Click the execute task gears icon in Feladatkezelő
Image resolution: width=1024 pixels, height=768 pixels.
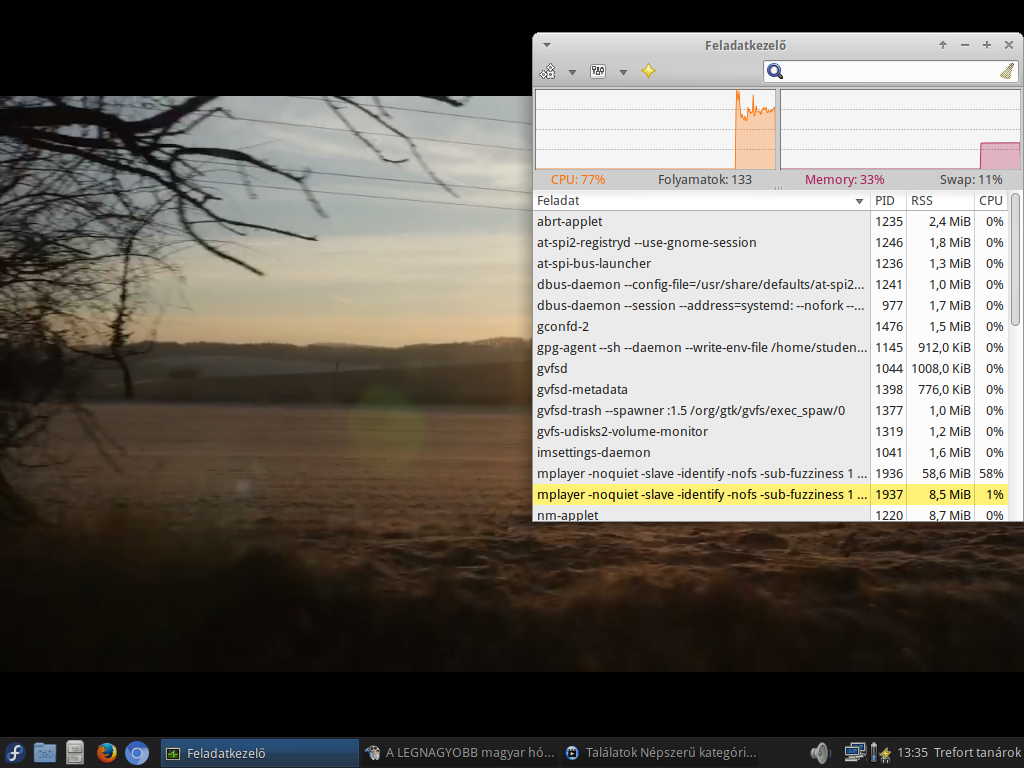[x=548, y=71]
